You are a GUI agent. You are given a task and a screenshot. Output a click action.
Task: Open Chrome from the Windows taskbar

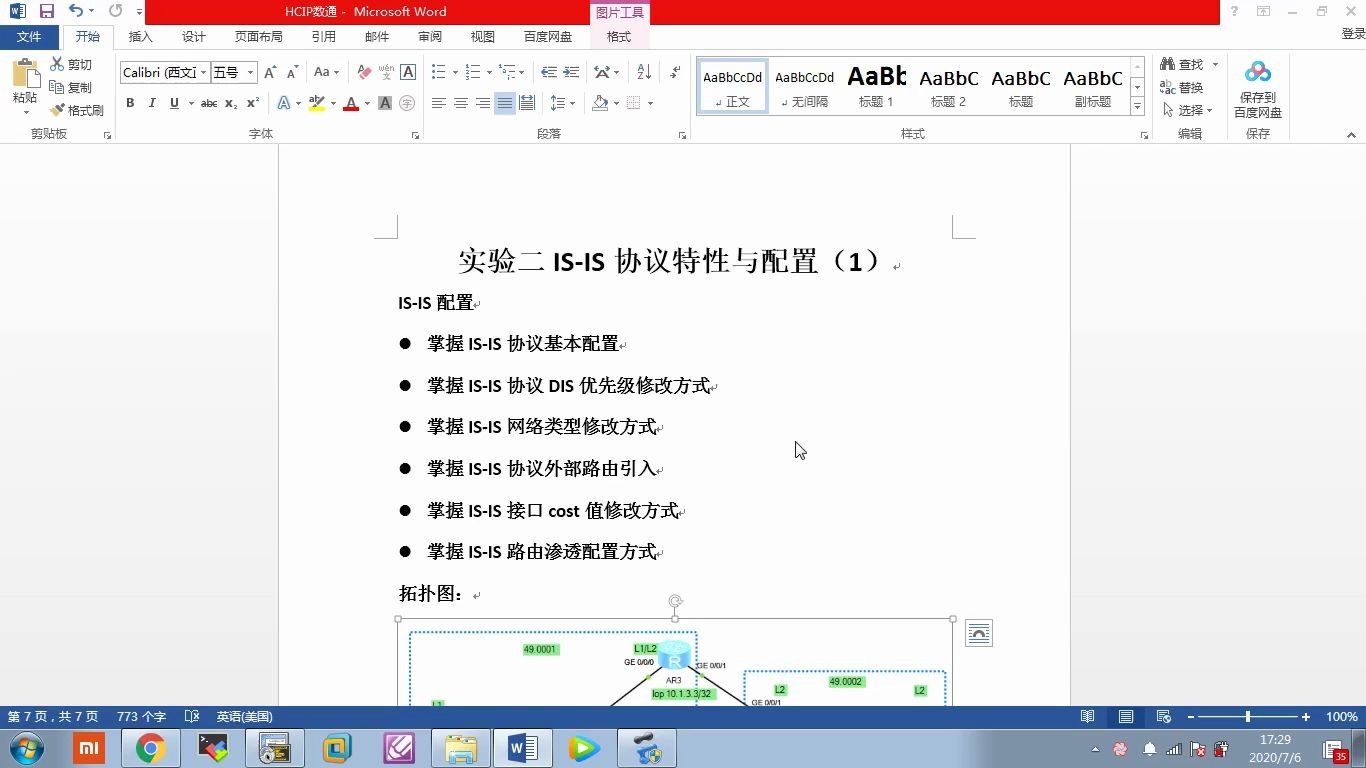click(x=151, y=748)
